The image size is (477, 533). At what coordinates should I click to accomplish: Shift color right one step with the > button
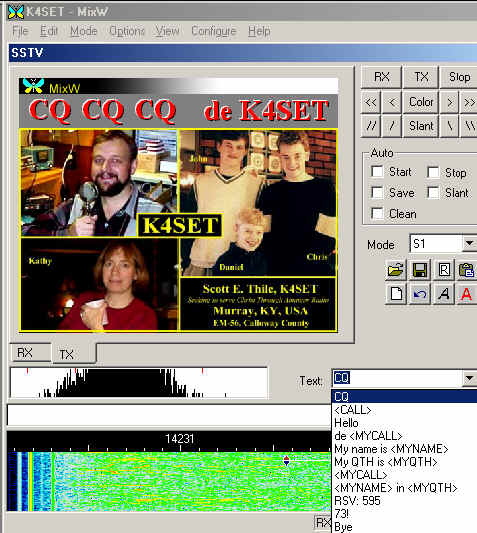tap(449, 102)
